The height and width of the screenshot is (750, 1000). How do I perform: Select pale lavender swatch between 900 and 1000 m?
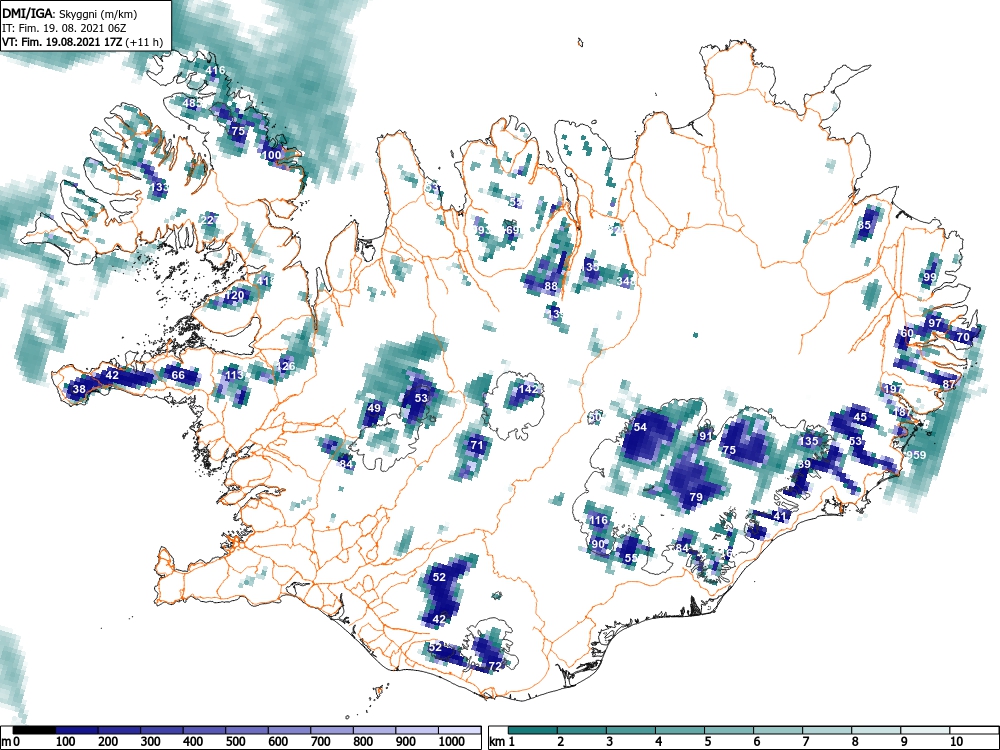pos(417,730)
